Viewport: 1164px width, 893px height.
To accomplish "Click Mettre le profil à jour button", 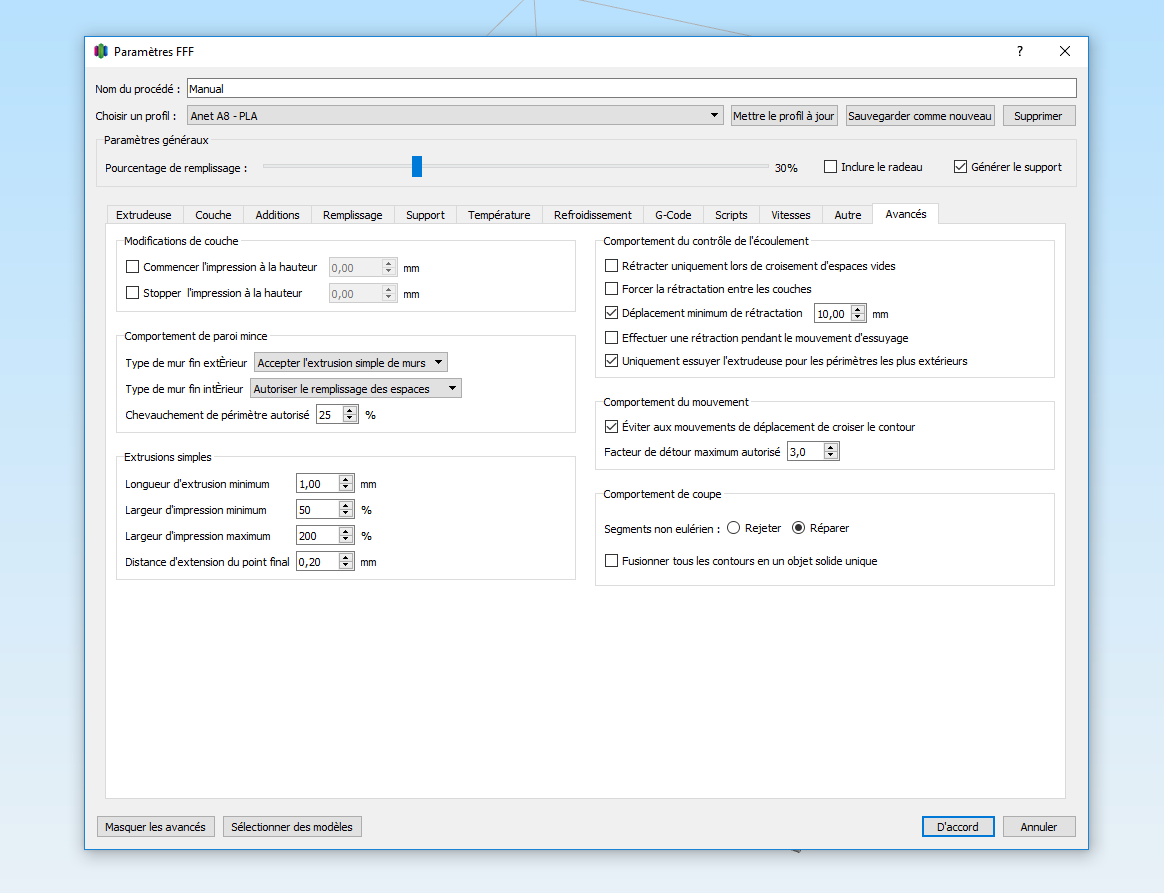I will pos(784,116).
